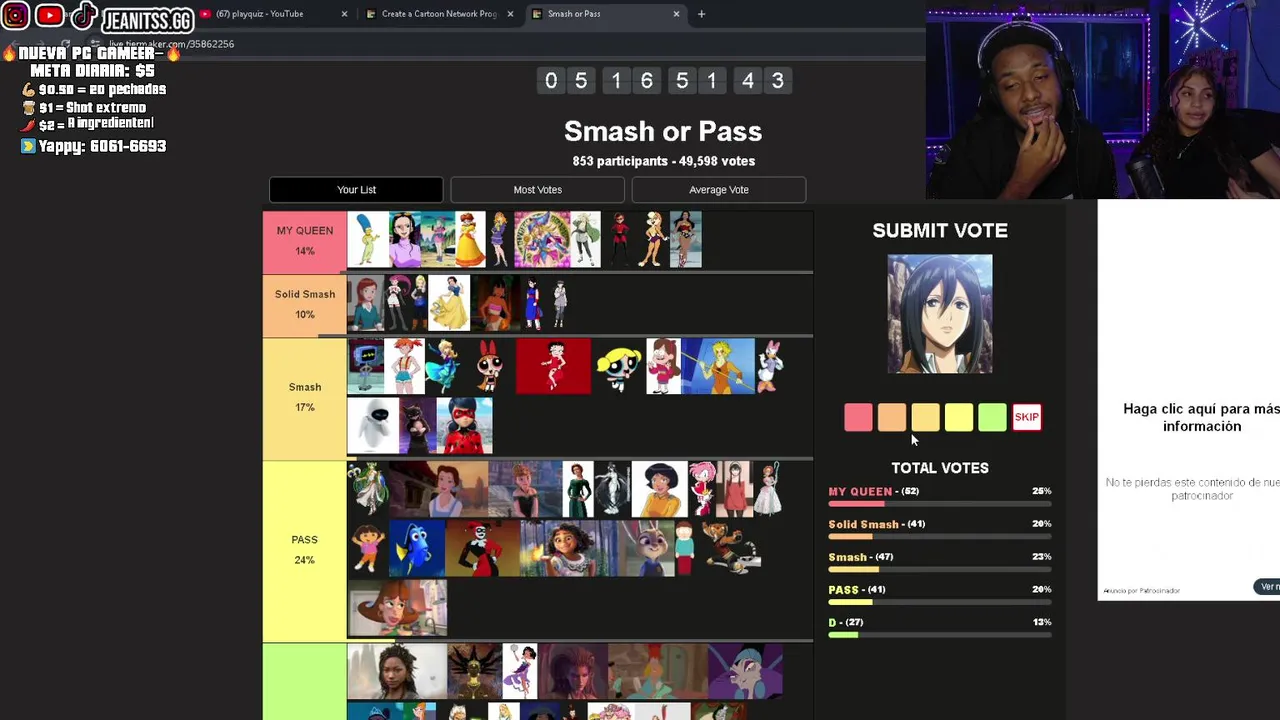
Task: Select Bubbles Powerpuff thumbnail in Smash tier
Action: 619,368
